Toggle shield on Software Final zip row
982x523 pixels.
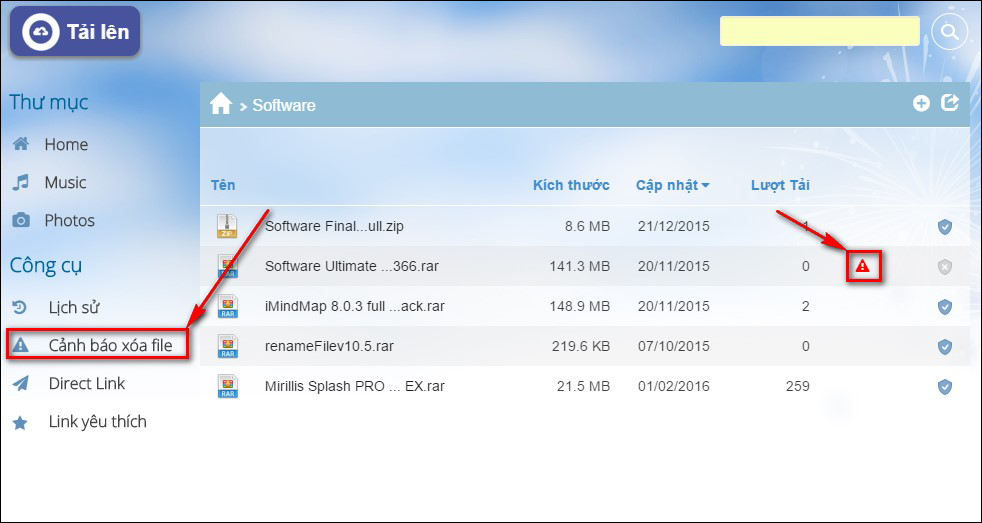tap(944, 227)
